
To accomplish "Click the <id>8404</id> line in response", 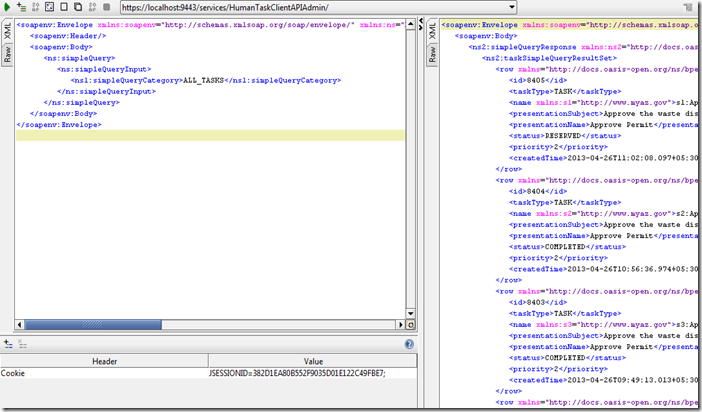I will [538, 191].
